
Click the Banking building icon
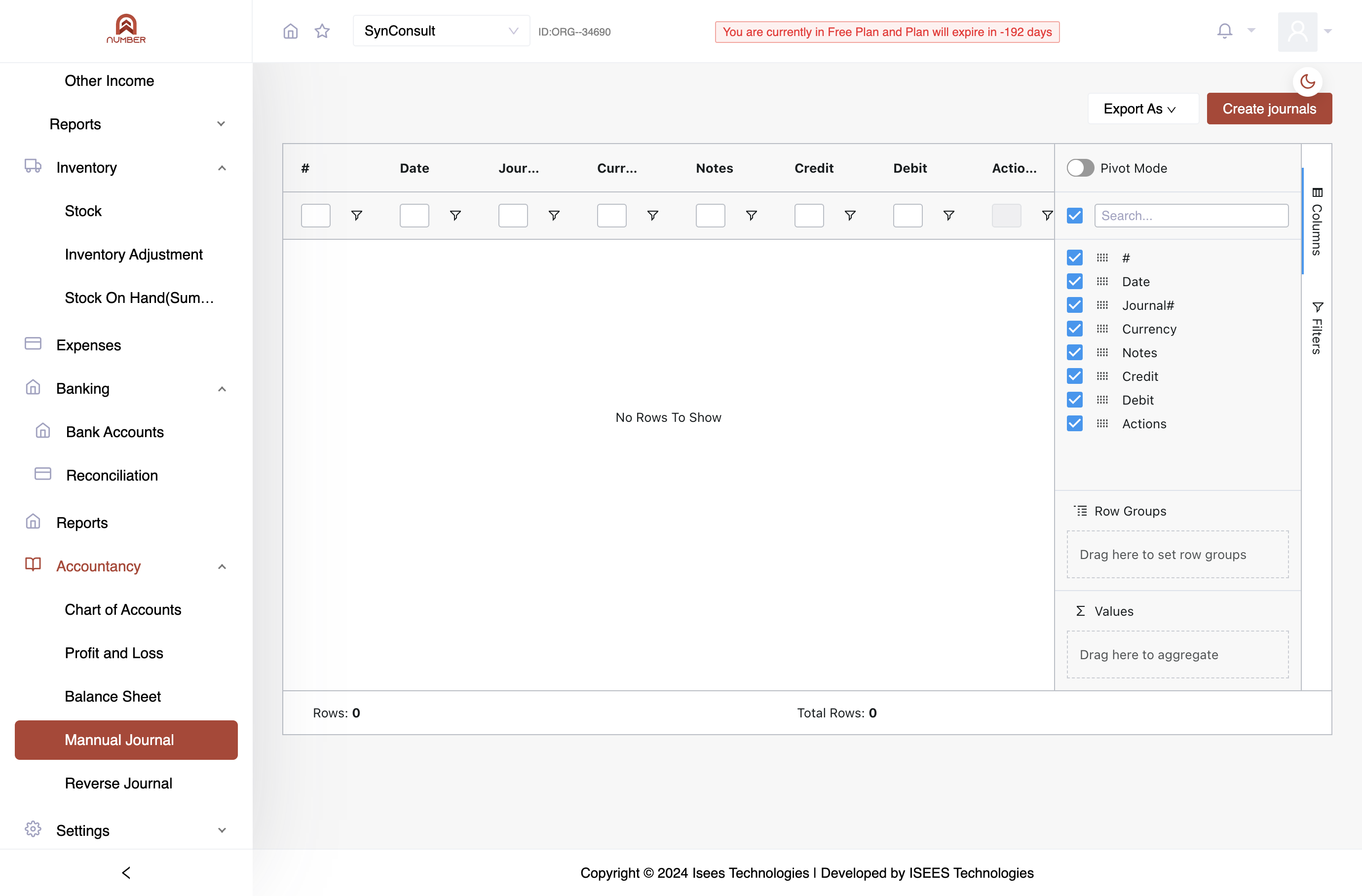pos(33,387)
